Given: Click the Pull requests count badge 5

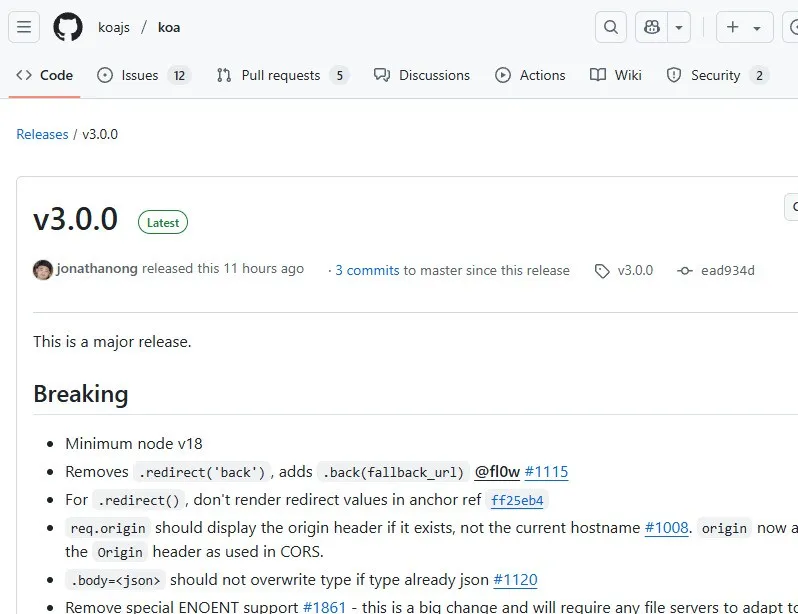Looking at the screenshot, I should [x=339, y=76].
